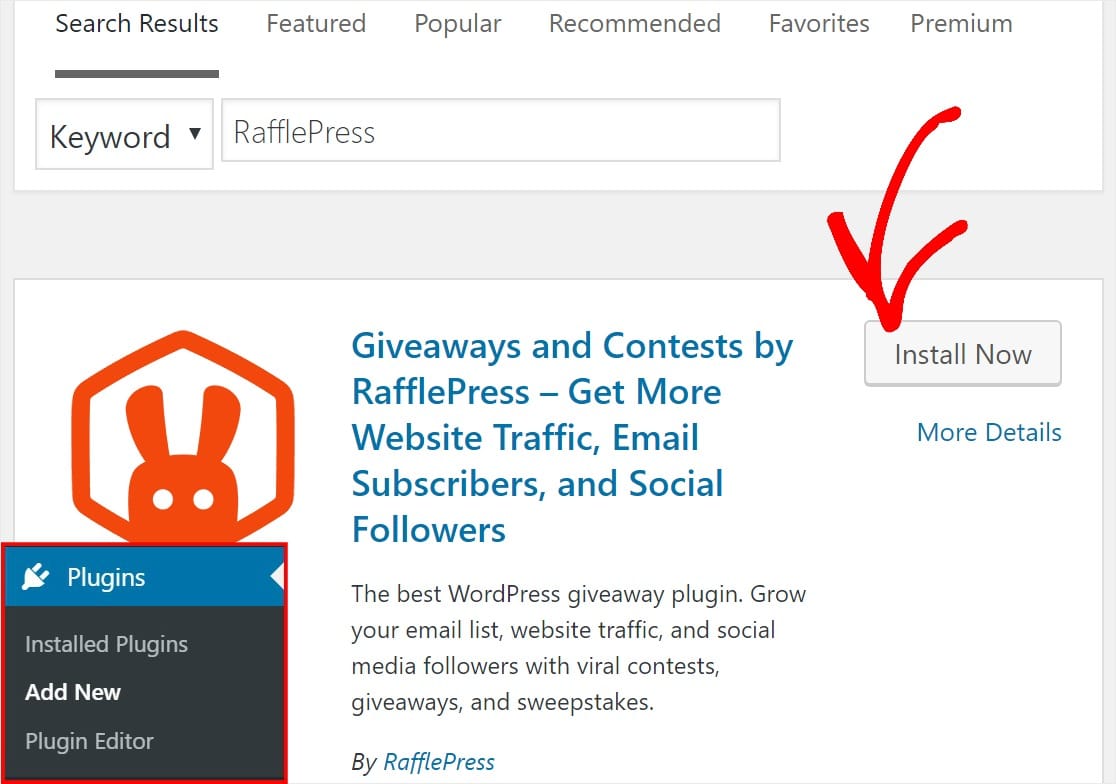Viewport: 1116px width, 784px height.
Task: Open the Keyword search type dropdown
Action: tap(124, 135)
